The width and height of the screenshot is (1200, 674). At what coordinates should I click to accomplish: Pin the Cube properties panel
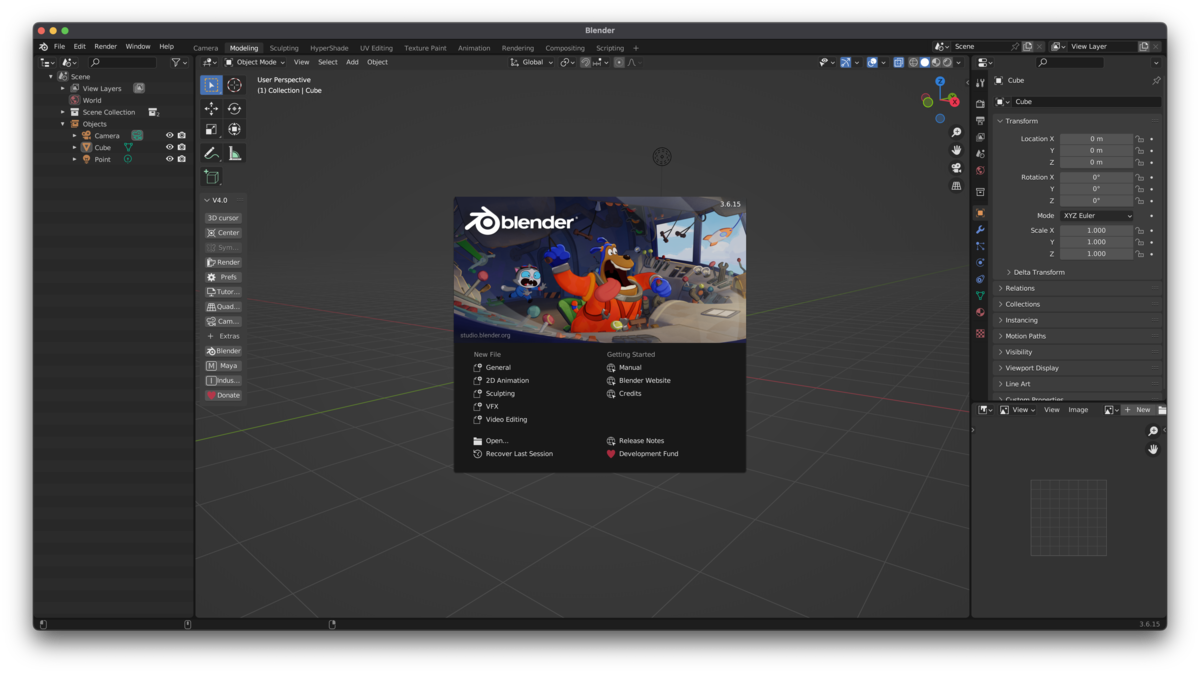[1156, 80]
